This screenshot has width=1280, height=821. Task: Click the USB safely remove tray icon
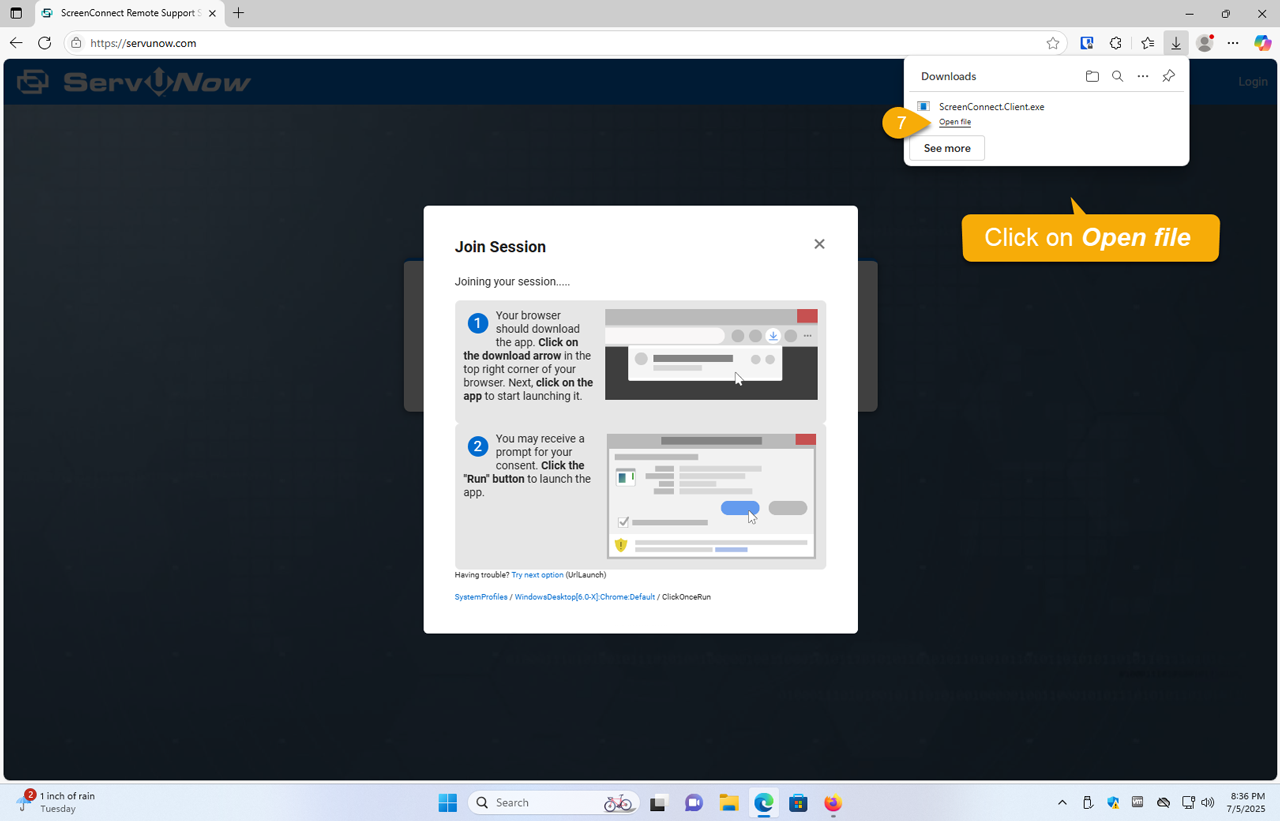click(x=1088, y=803)
